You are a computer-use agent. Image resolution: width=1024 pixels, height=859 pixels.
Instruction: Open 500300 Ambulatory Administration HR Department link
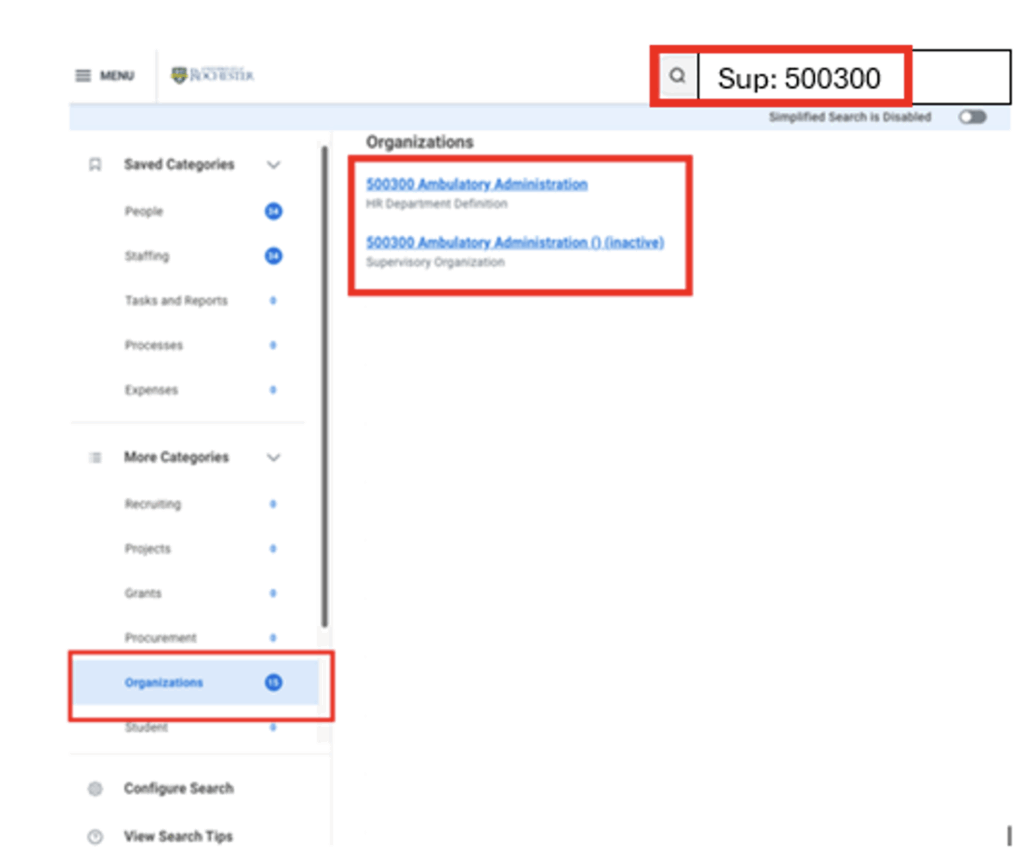[477, 184]
